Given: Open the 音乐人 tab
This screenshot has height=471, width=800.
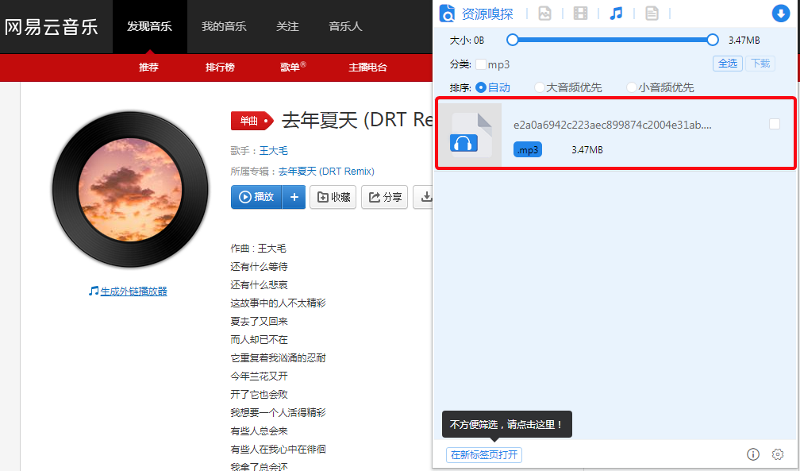Looking at the screenshot, I should 345,27.
